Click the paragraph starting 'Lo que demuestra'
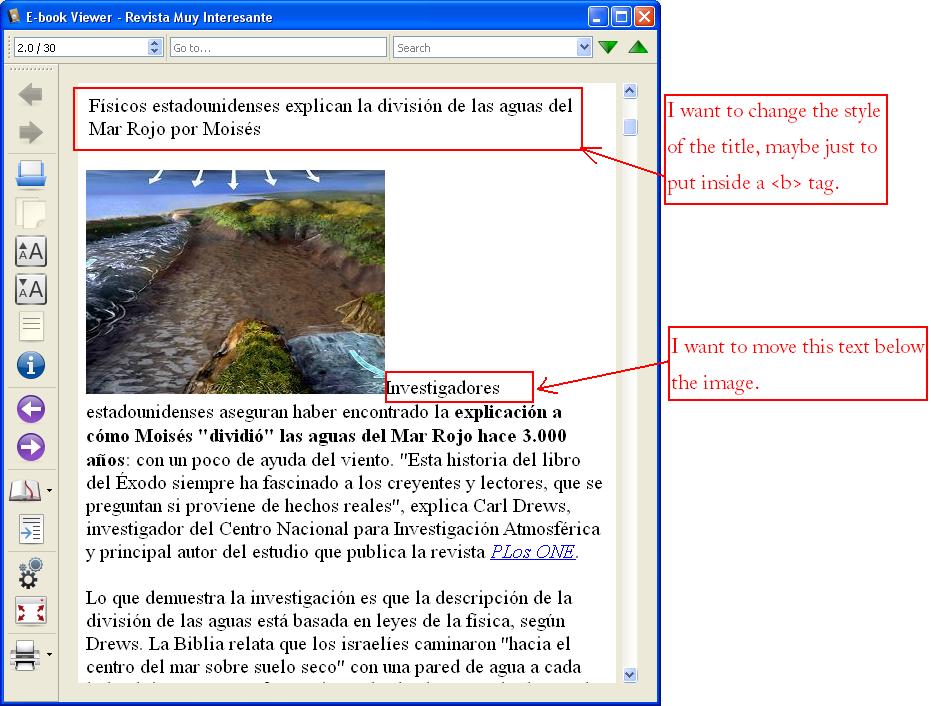The height and width of the screenshot is (706, 931). [x=334, y=632]
